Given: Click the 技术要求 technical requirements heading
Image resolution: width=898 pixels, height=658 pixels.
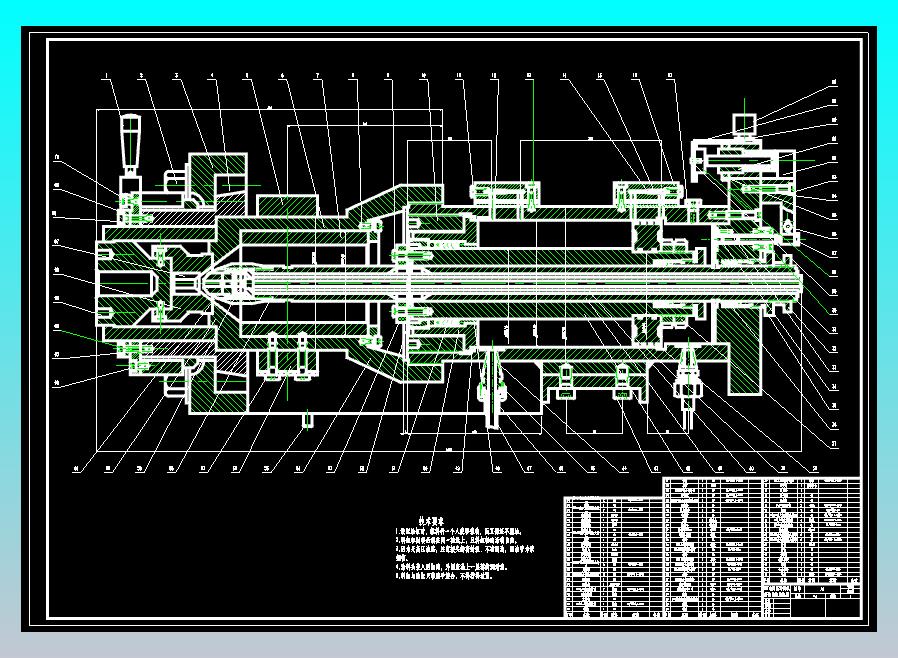Looking at the screenshot, I should click(430, 521).
